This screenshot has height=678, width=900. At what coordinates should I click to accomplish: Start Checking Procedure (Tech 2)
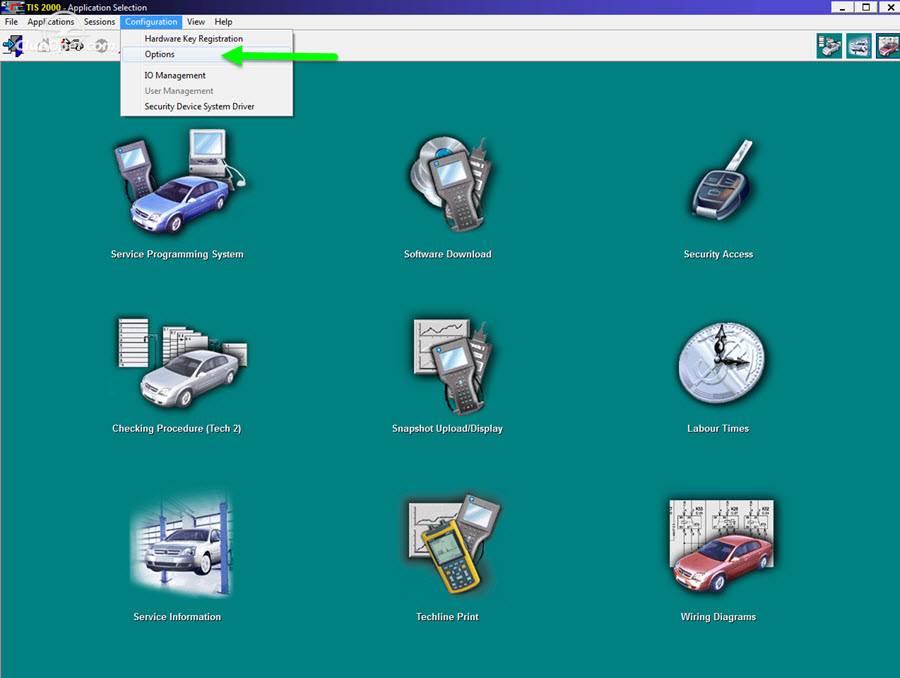tap(182, 363)
